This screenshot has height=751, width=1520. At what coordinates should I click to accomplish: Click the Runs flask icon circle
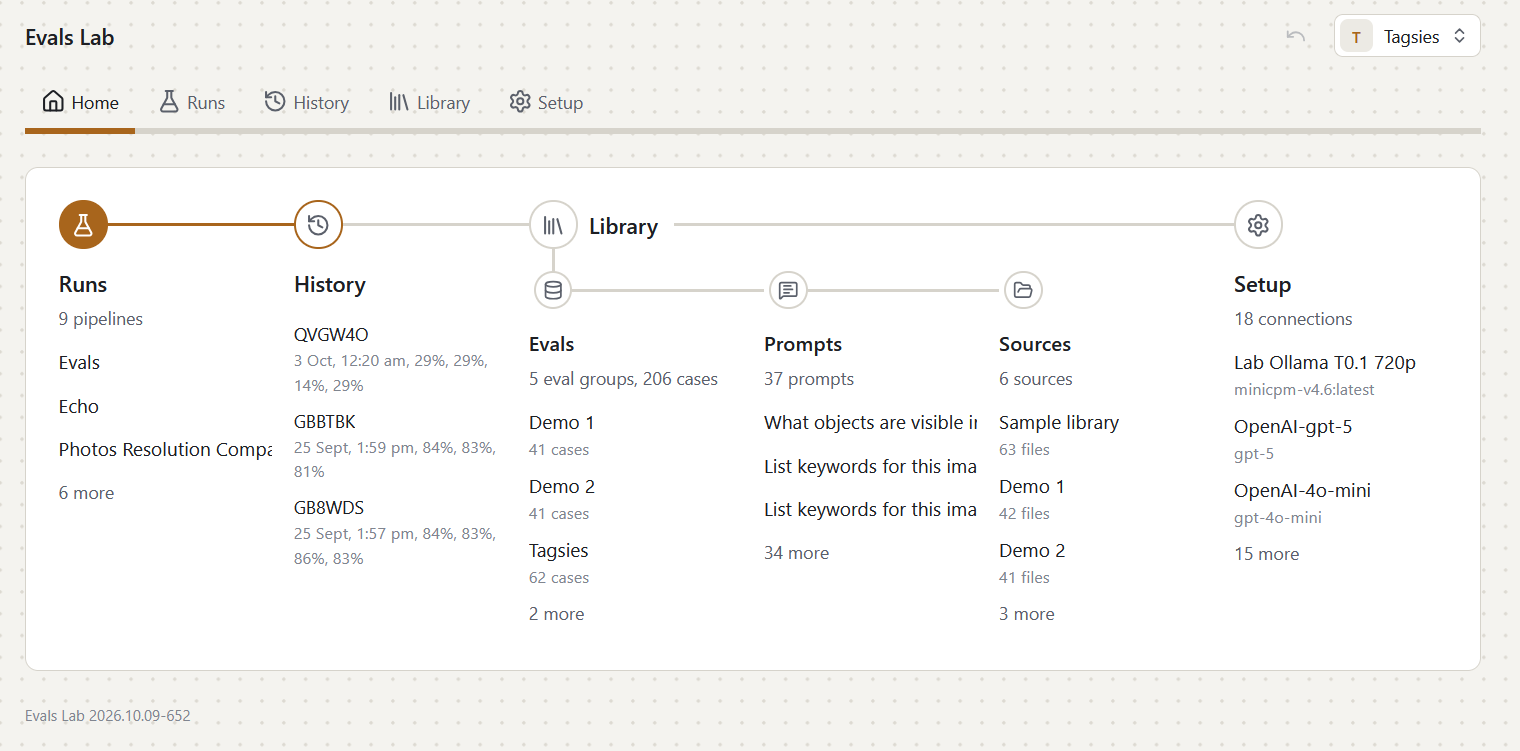[x=83, y=225]
